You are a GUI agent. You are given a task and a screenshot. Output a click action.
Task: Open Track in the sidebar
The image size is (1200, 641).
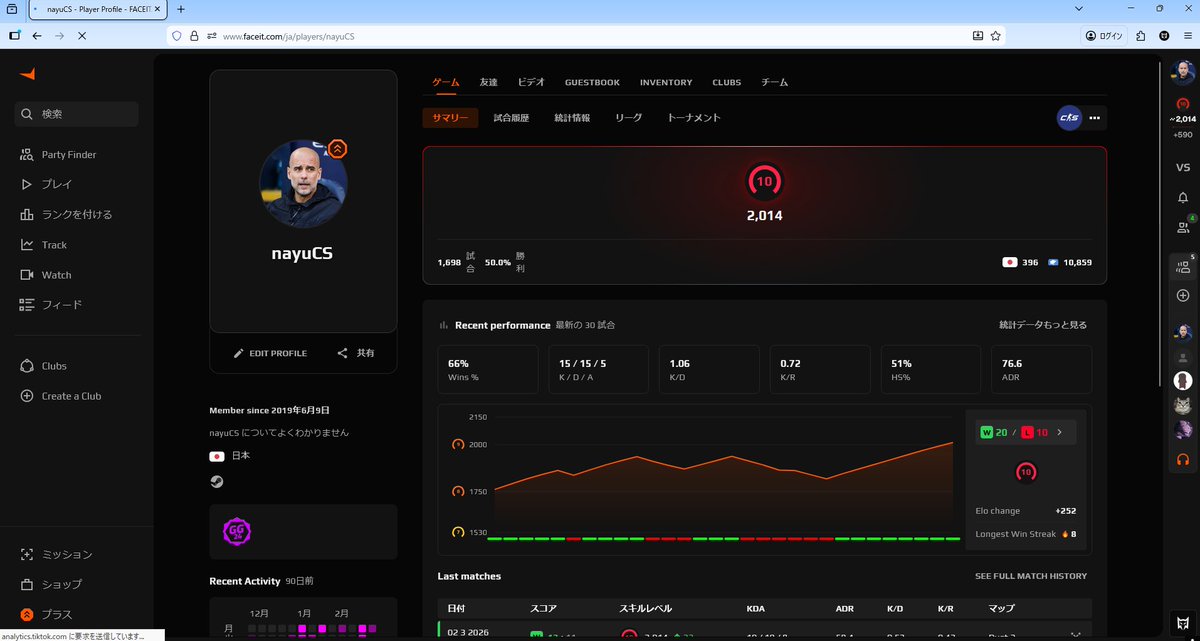[x=43, y=245]
